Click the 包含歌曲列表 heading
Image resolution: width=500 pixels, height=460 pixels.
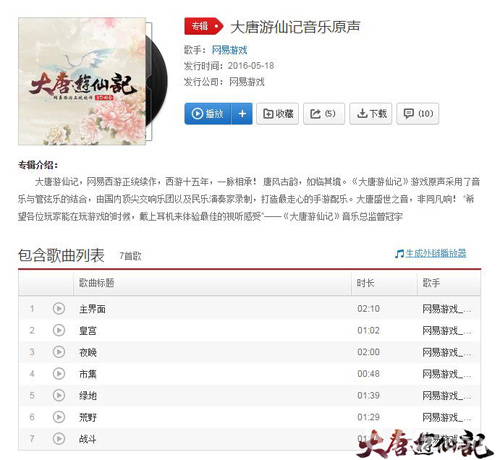point(61,255)
